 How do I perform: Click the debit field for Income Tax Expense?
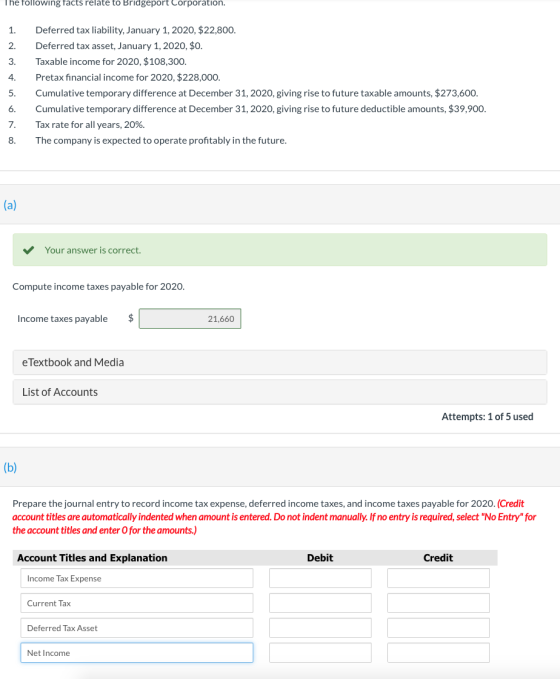pyautogui.click(x=320, y=579)
